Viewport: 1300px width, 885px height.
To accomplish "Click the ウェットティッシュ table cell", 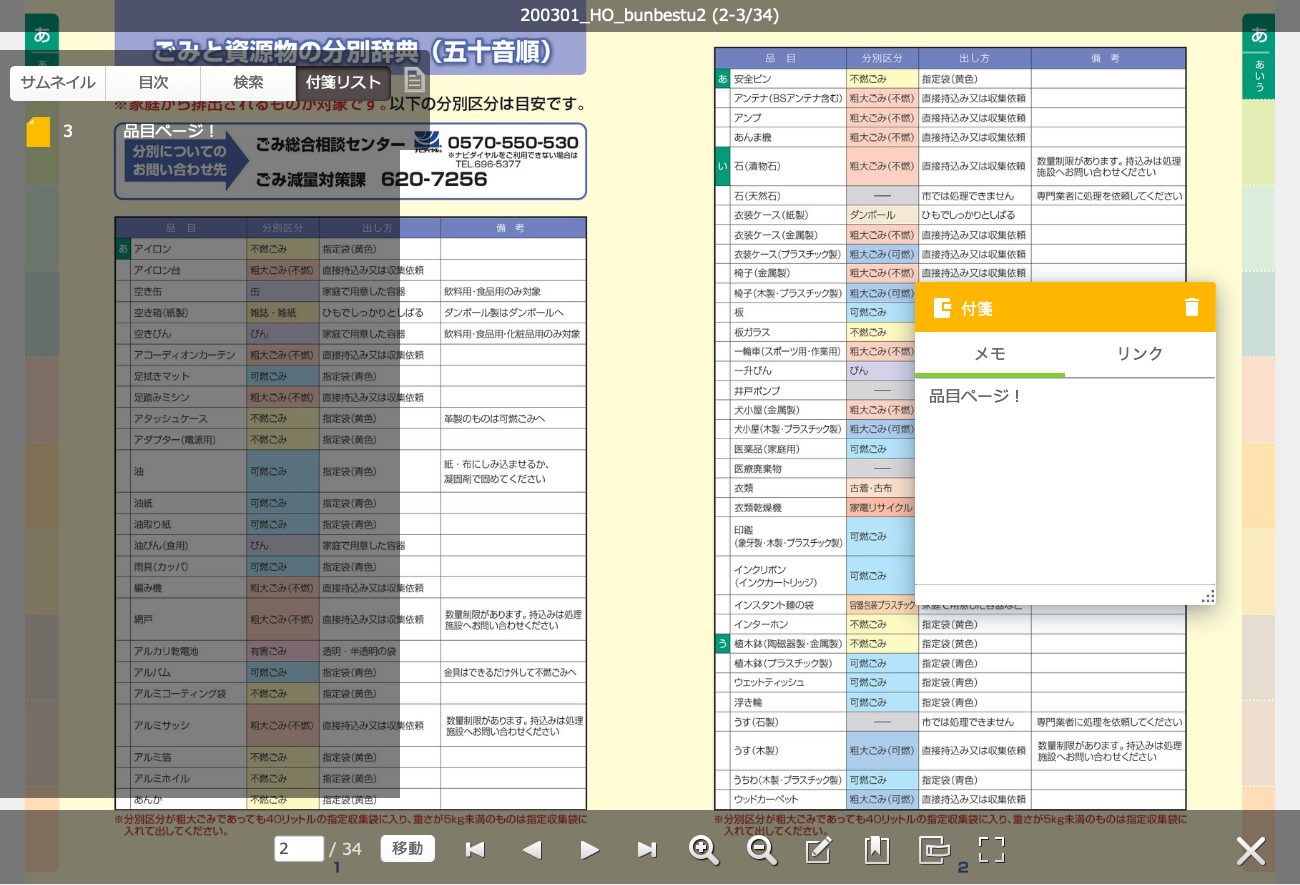I will coord(788,683).
